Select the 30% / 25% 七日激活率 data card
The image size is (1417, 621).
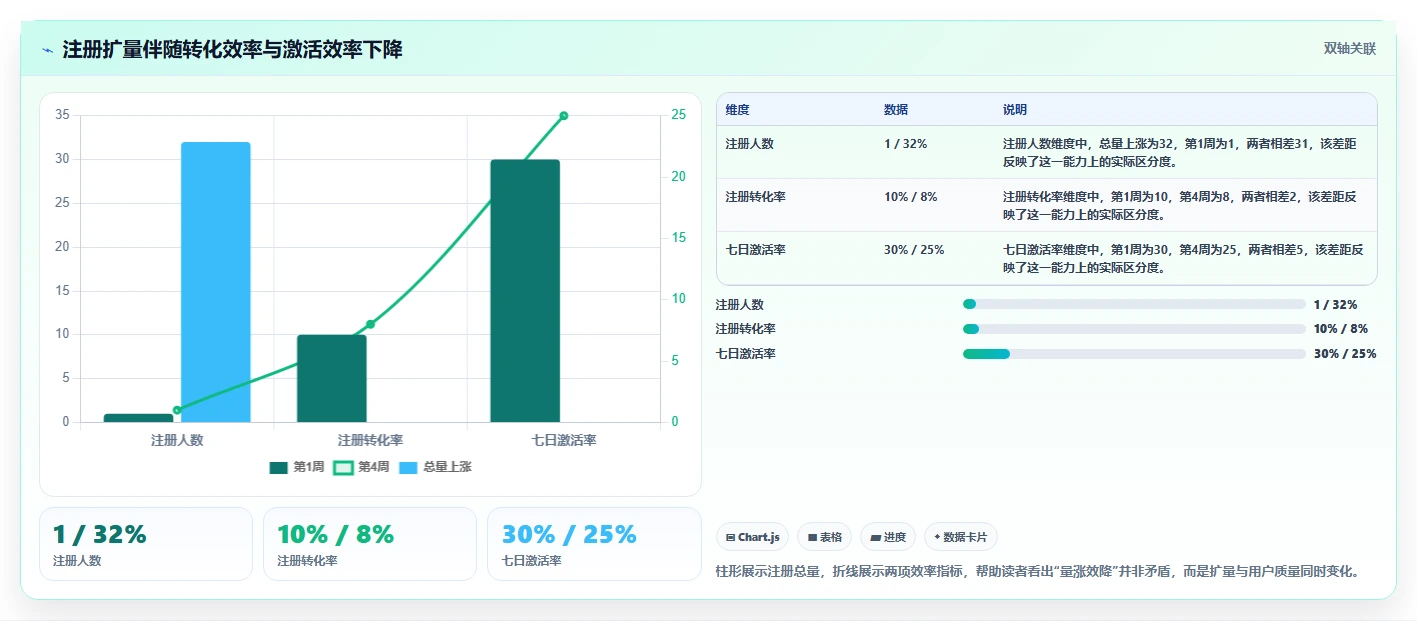[594, 544]
